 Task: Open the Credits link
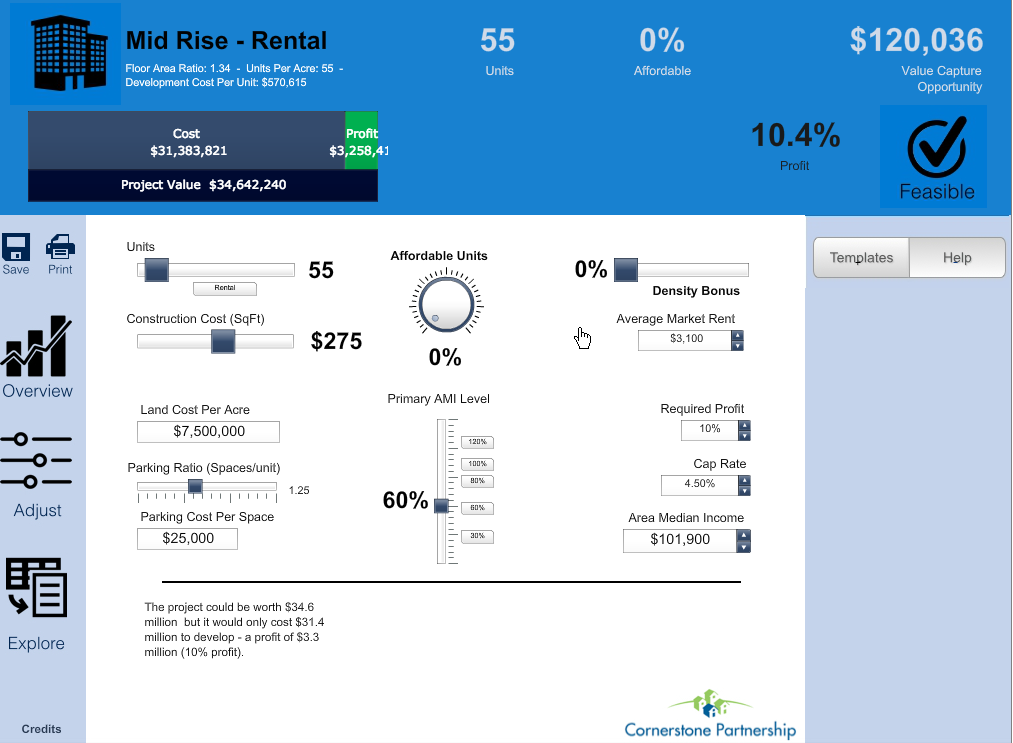coord(41,729)
